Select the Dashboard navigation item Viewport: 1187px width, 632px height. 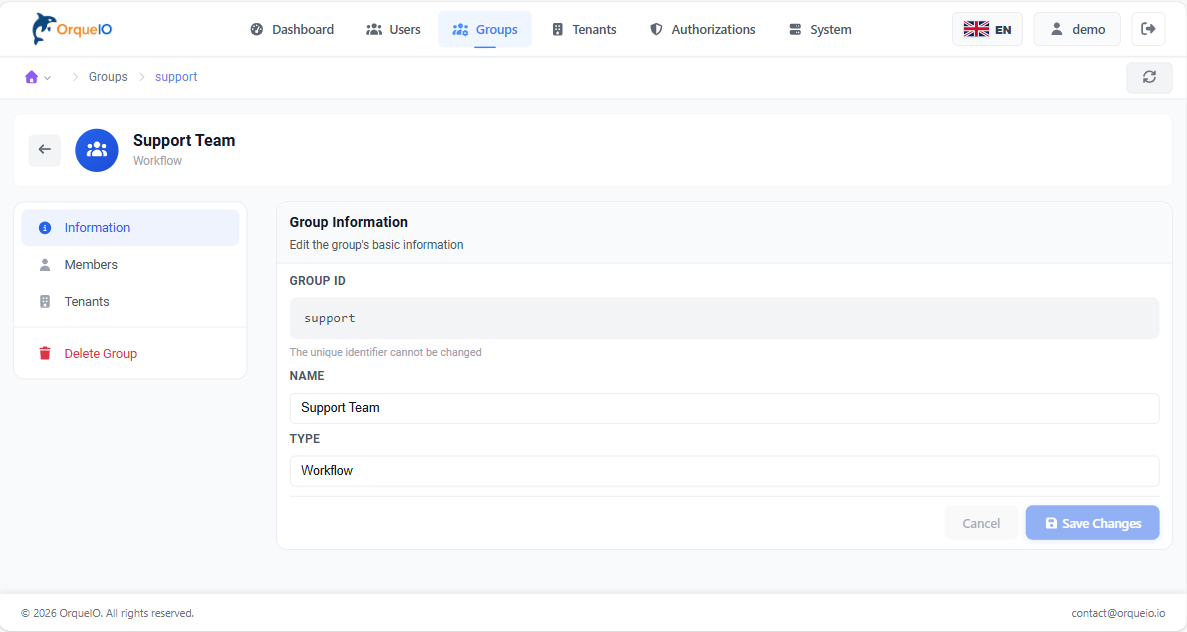tap(291, 29)
